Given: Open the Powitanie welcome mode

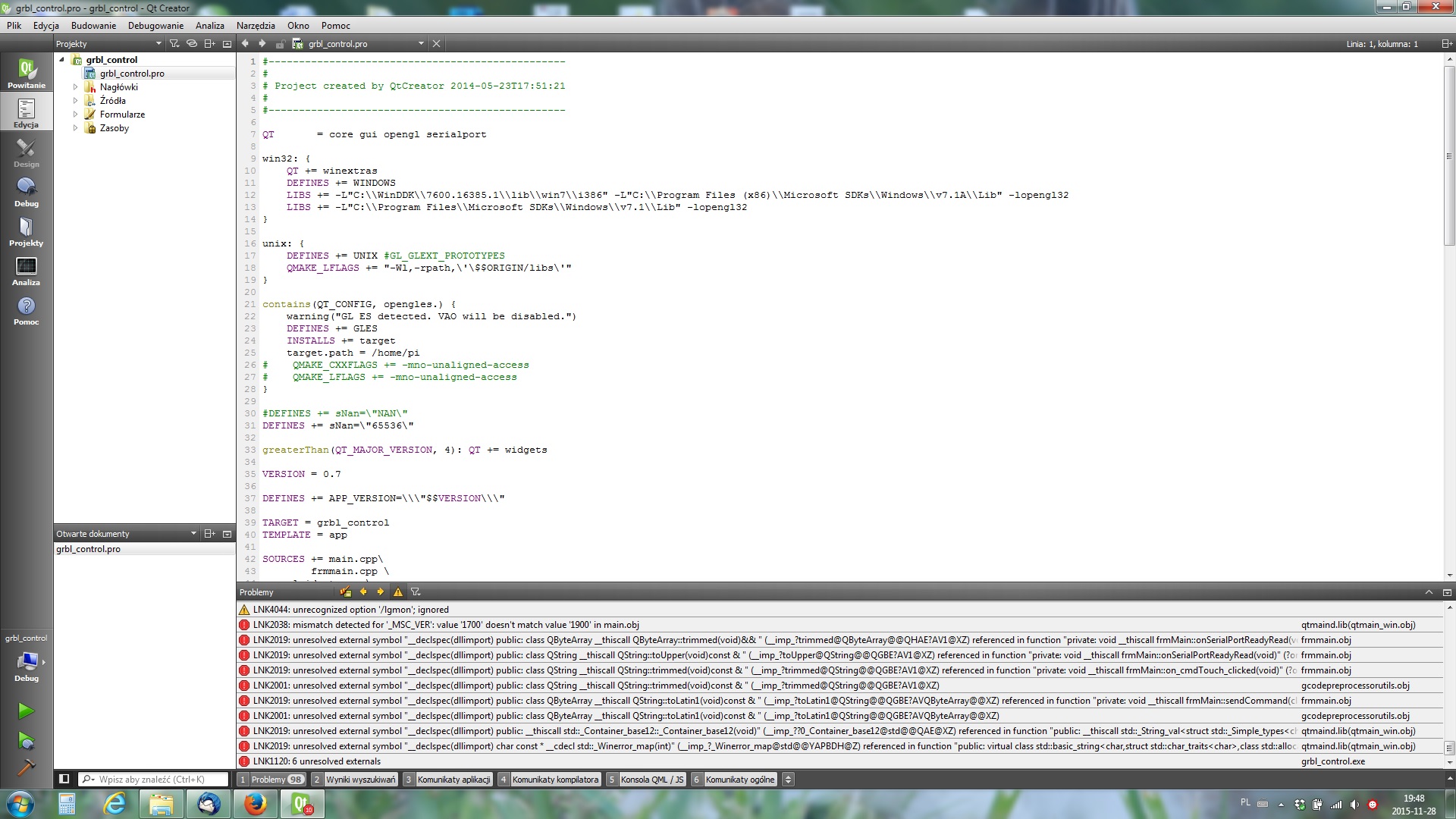Looking at the screenshot, I should pos(26,74).
